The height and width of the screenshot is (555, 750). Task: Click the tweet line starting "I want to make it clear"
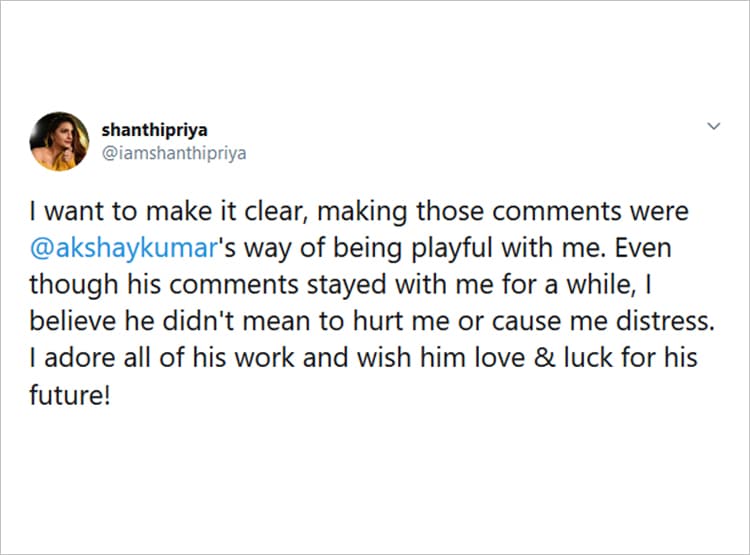[x=357, y=213]
